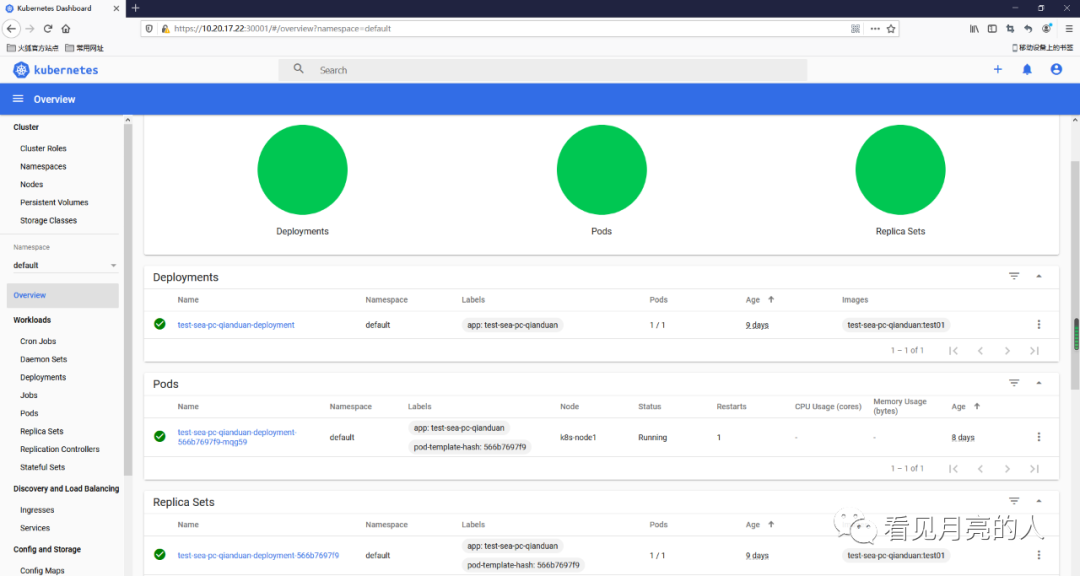This screenshot has width=1080, height=576.
Task: Go to next page in Deployments pagination
Action: point(1007,351)
